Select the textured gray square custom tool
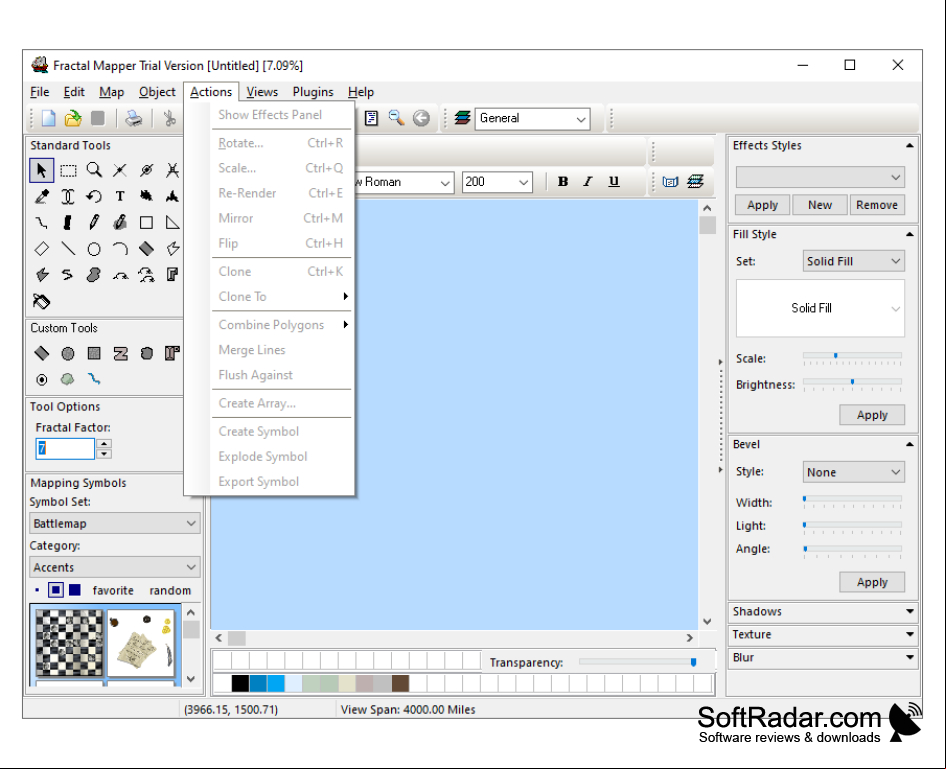Viewport: 946px width, 769px height. tap(94, 353)
